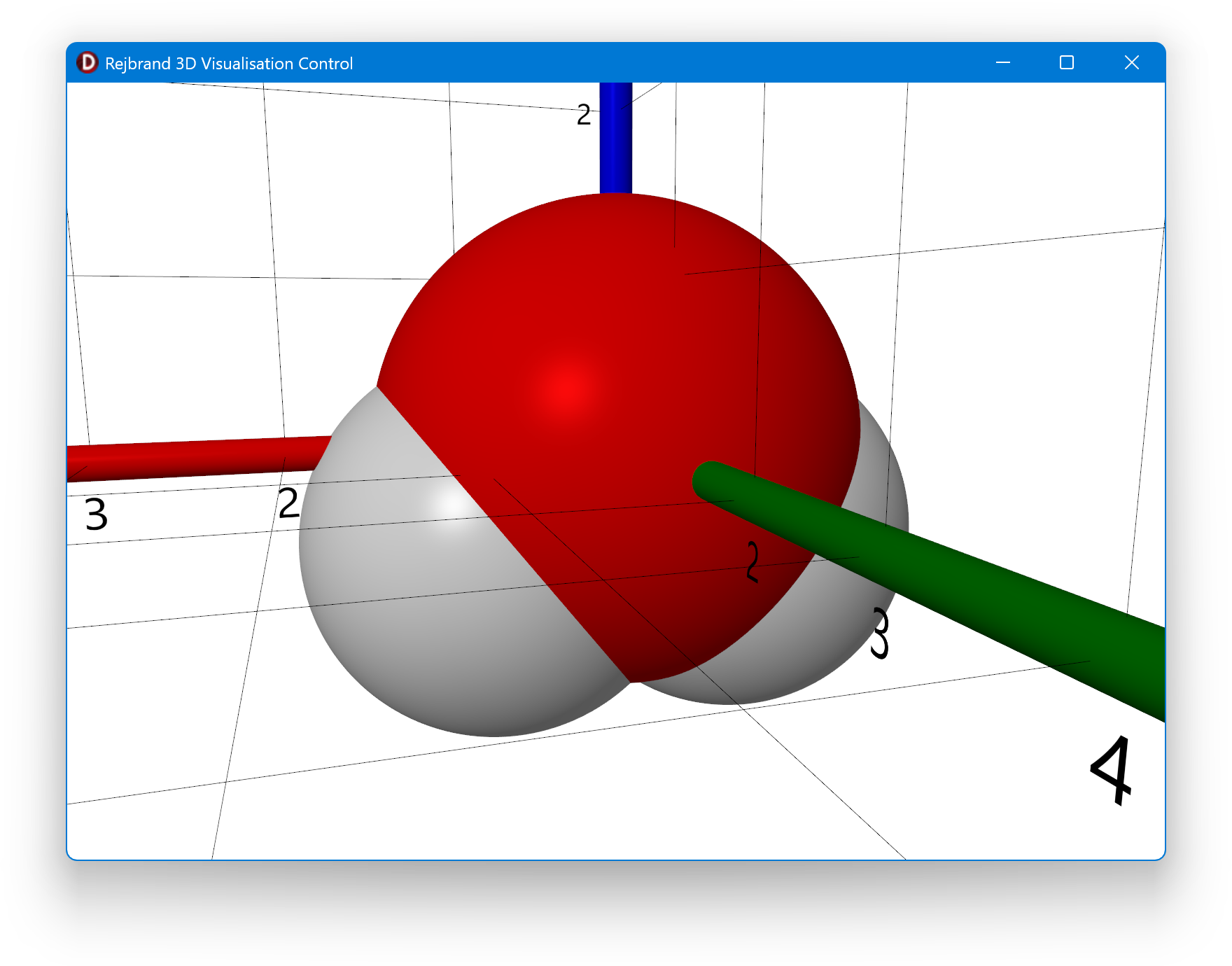The image size is (1232, 966).
Task: Select the red horizontal axis cylinder
Action: point(196,458)
